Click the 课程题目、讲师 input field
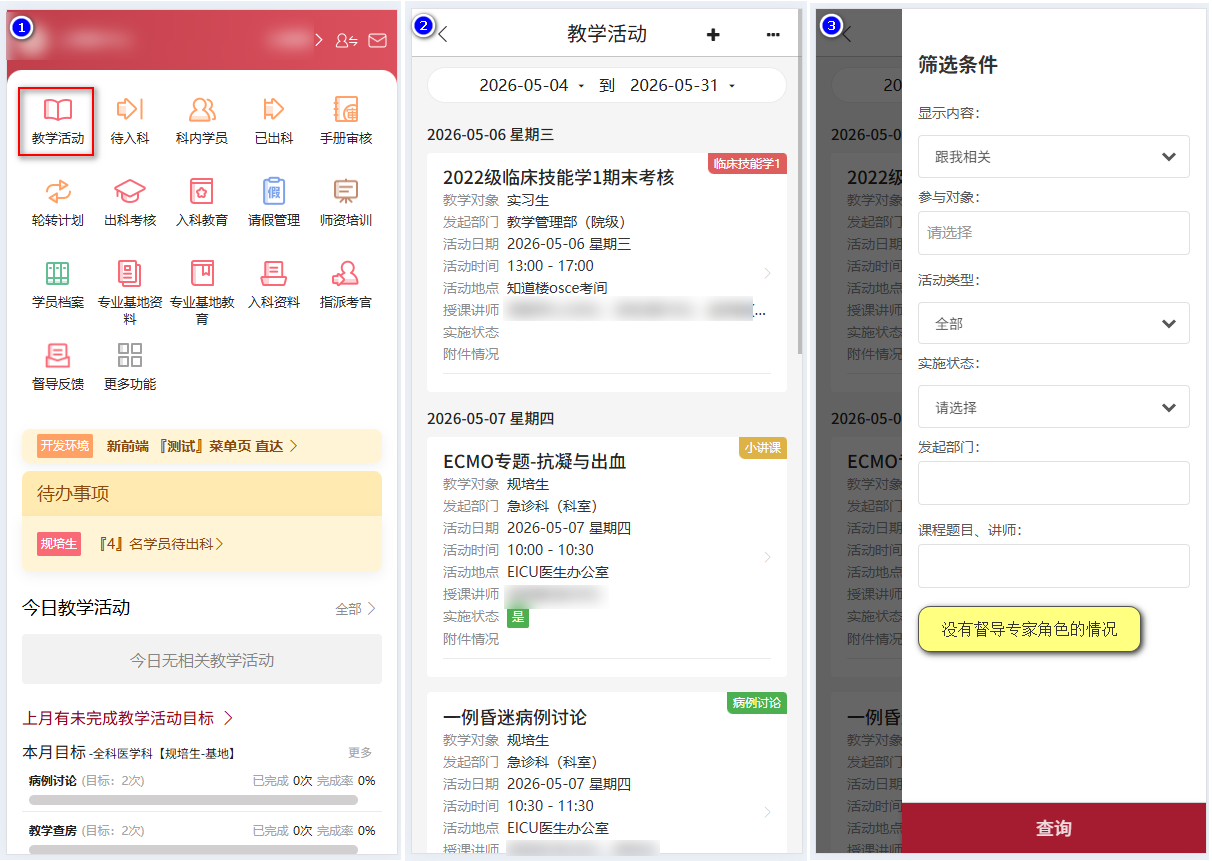This screenshot has height=861, width=1212. 1054,566
